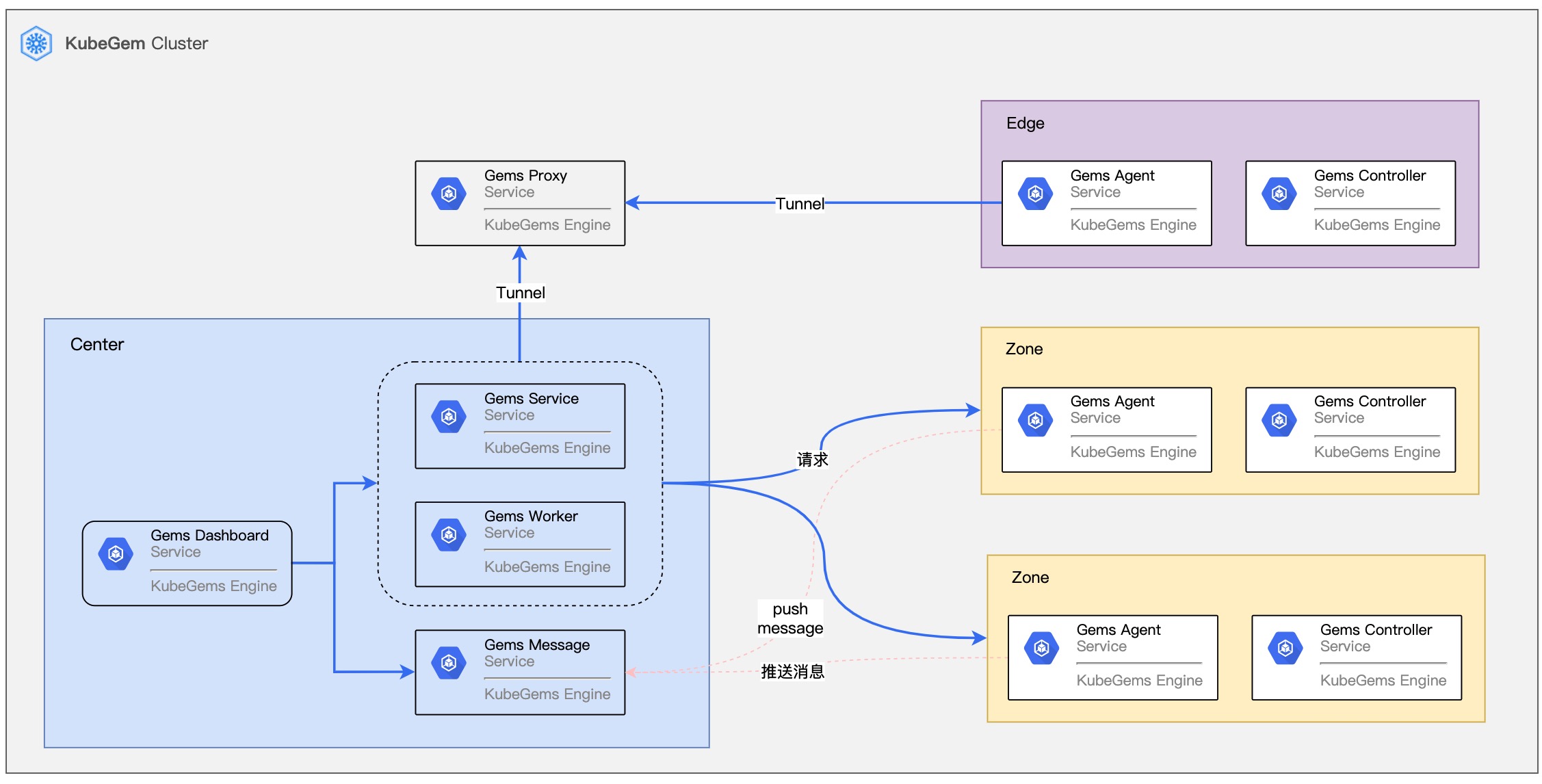
Task: Click the Gems Service hexagon icon
Action: pos(449,417)
